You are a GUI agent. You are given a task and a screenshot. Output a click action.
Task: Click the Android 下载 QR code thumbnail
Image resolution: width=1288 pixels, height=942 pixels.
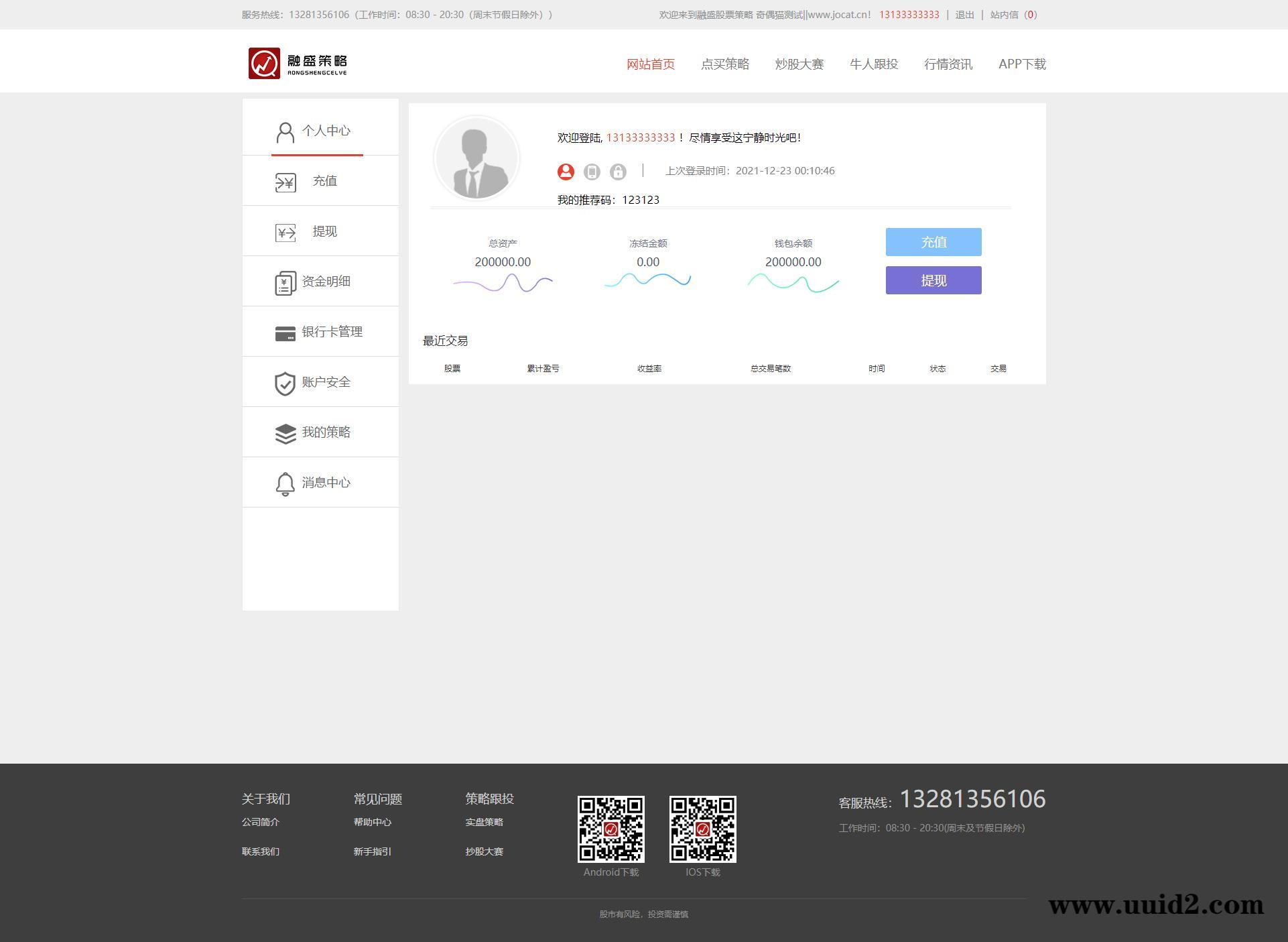coord(610,829)
